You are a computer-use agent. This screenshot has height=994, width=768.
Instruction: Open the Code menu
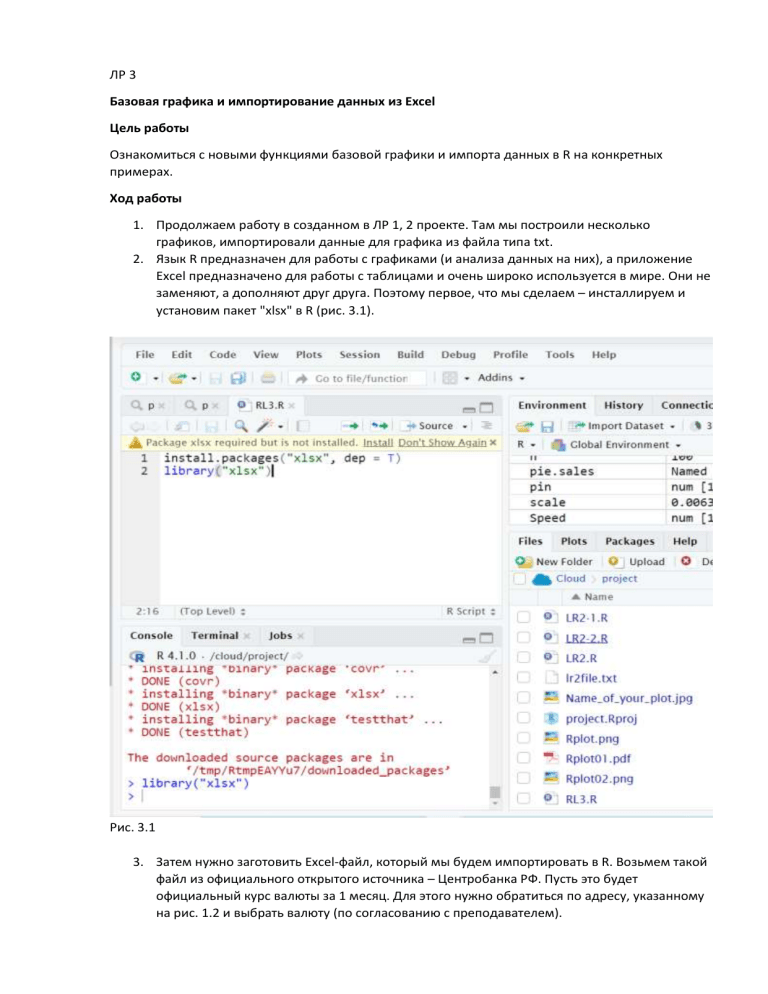(x=223, y=355)
